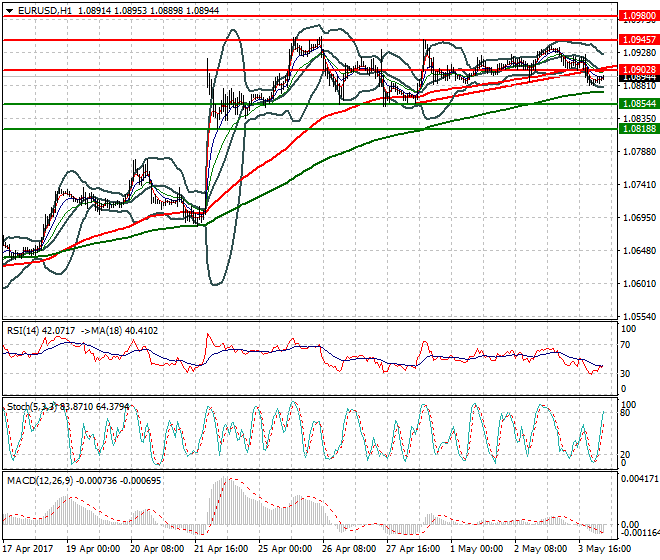Click the 25 Apr 00:00 time label

(x=285, y=549)
